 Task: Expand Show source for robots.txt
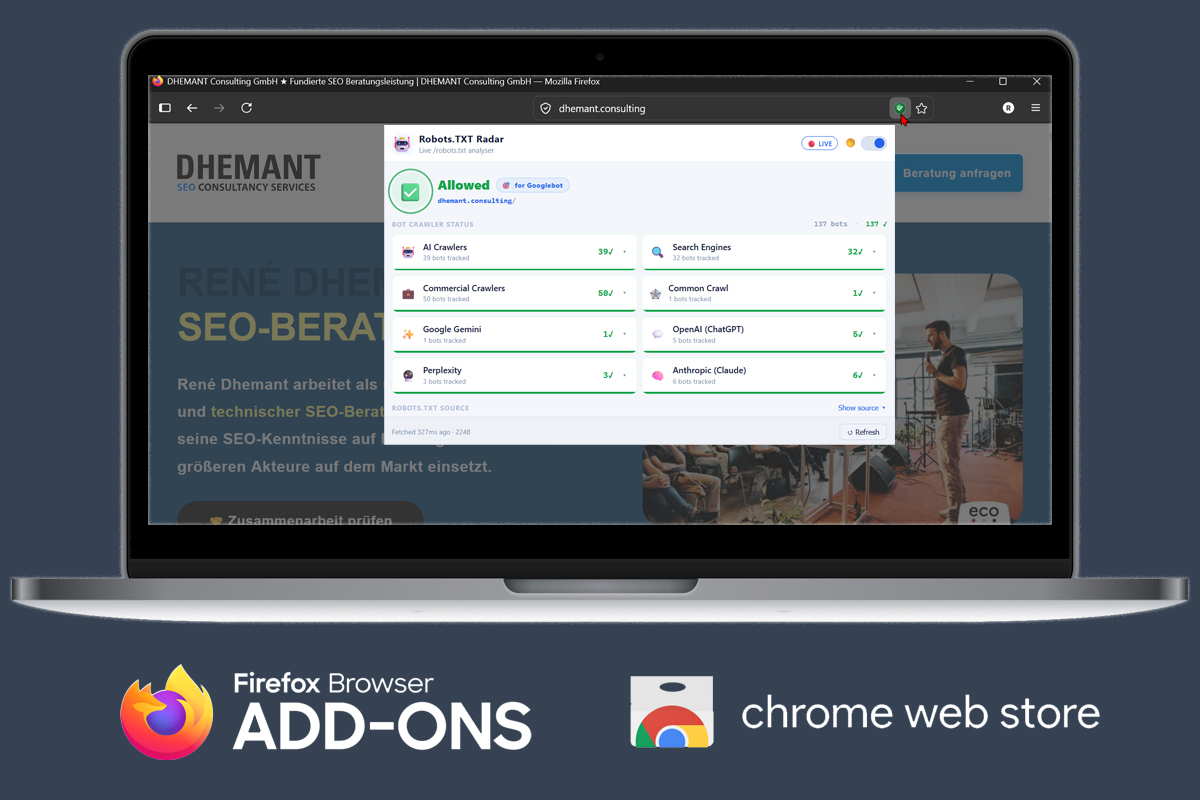click(x=861, y=408)
